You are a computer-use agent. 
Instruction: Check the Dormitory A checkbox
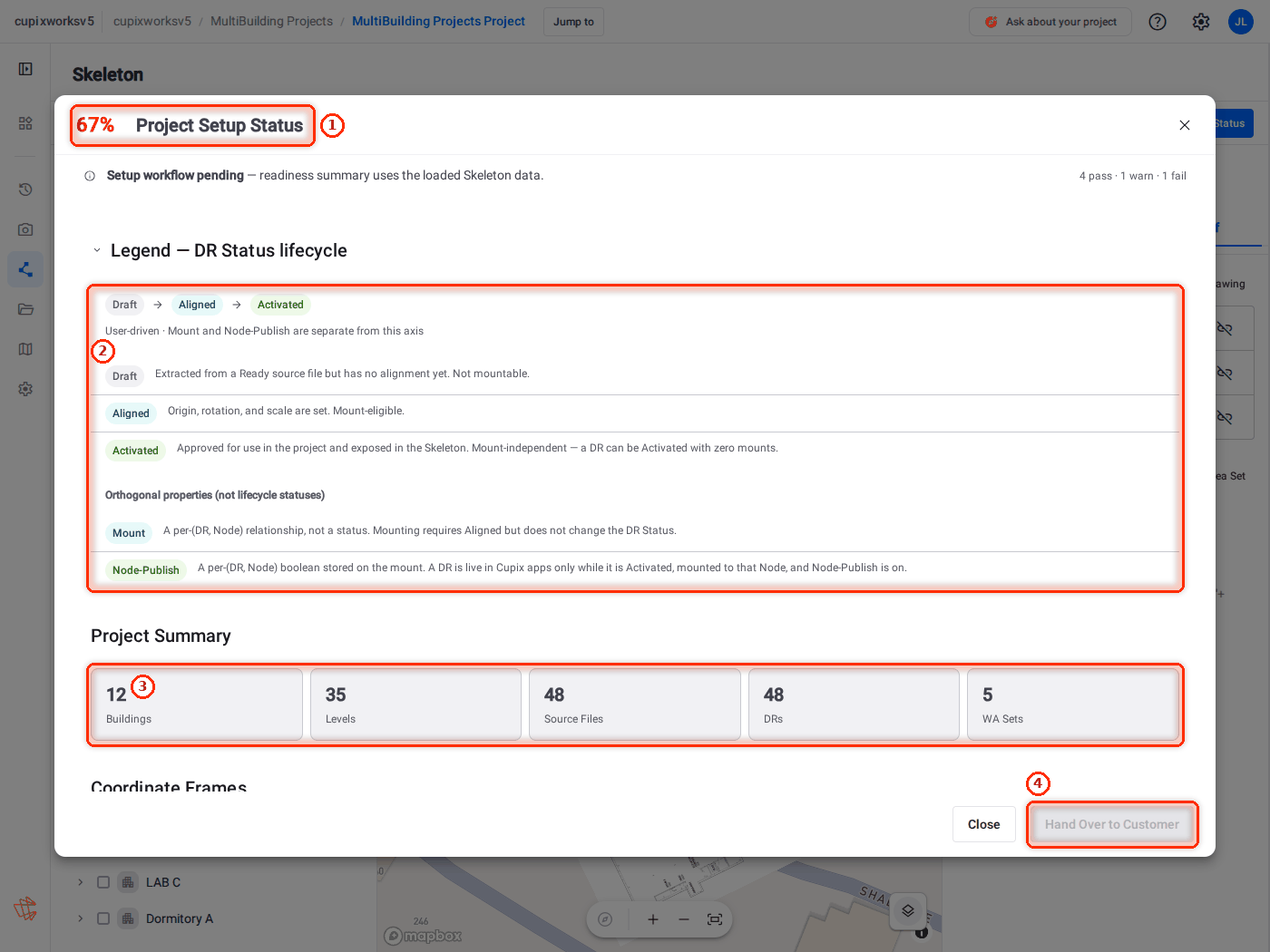click(103, 918)
